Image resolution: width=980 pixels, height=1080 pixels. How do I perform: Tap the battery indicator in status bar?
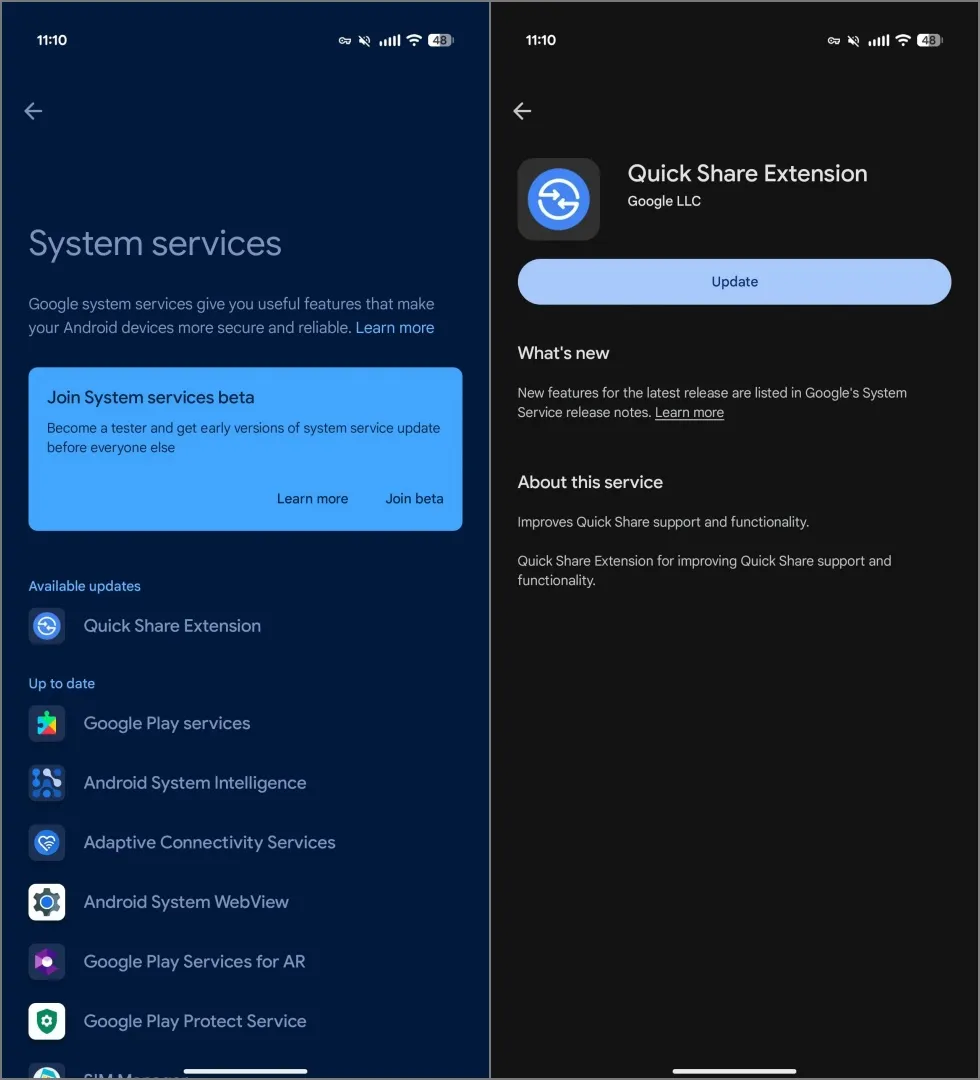coord(440,40)
